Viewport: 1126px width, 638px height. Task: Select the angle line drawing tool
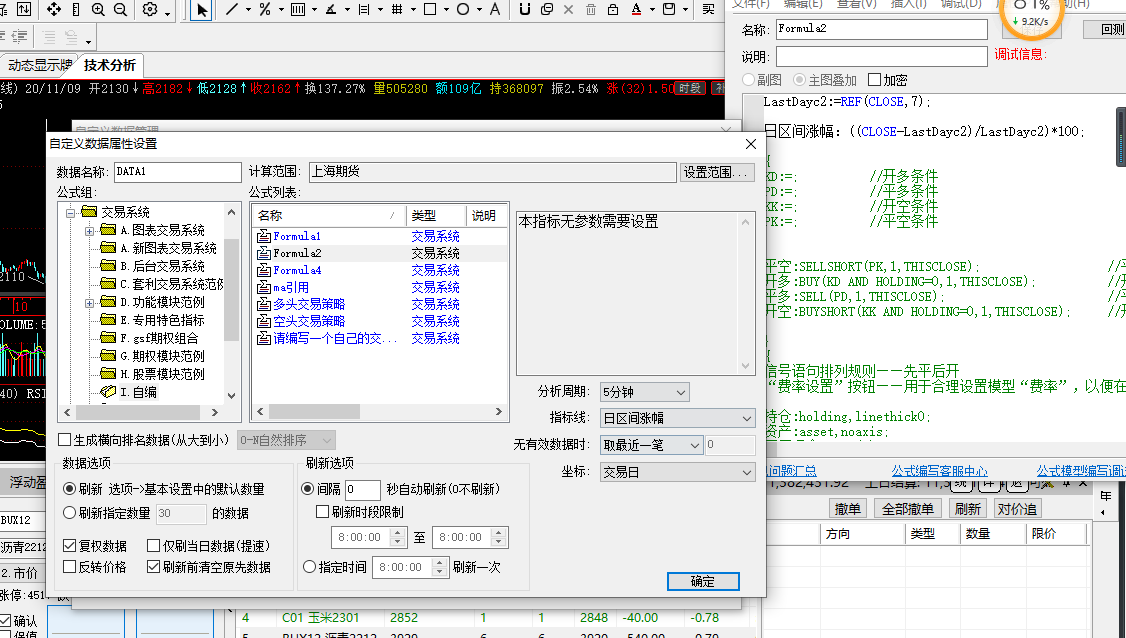(x=331, y=9)
